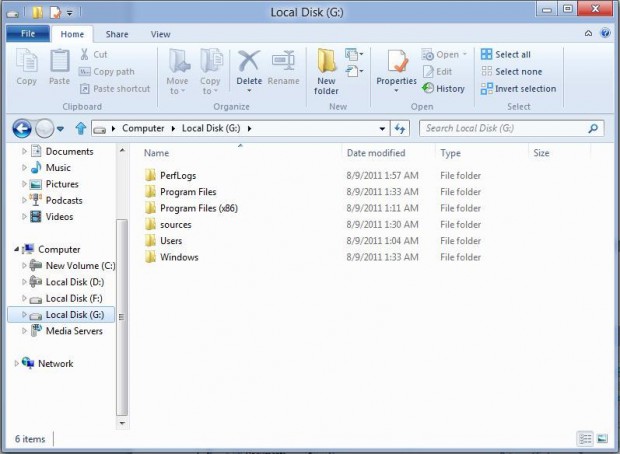Click the Back navigation arrow button
Screen dimensions: 620x454
(x=21, y=128)
